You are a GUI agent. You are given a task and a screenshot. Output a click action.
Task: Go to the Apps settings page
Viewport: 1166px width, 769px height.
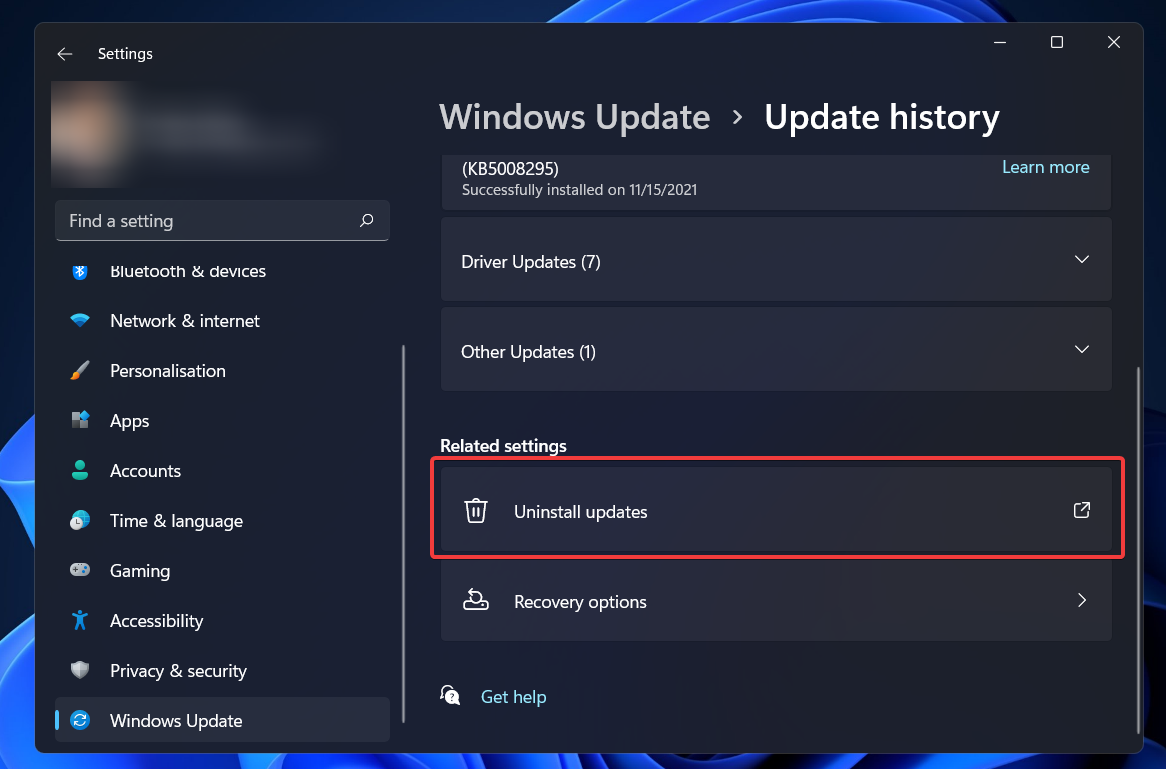[x=222, y=420]
